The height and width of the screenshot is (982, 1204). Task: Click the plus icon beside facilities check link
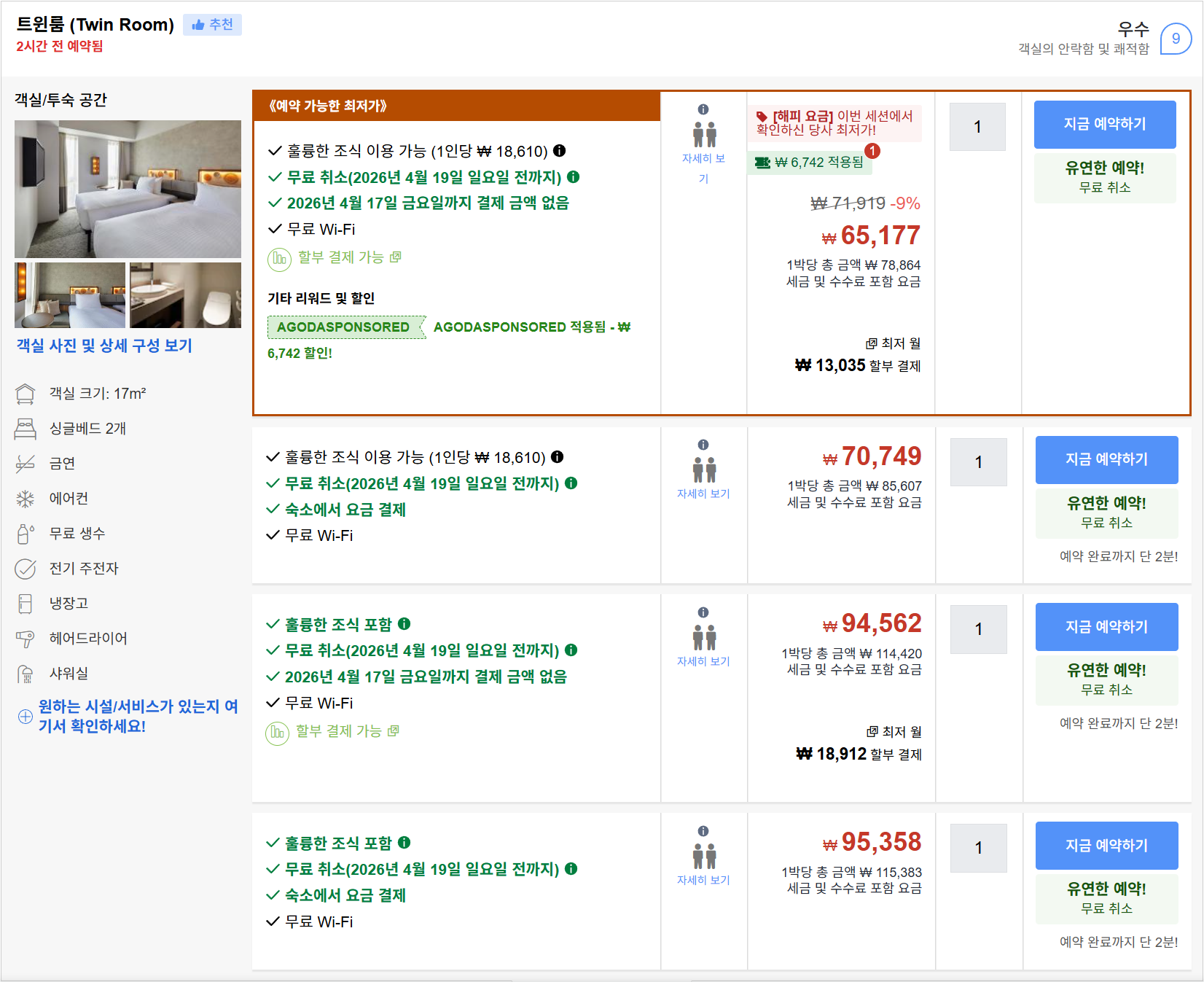[x=25, y=716]
